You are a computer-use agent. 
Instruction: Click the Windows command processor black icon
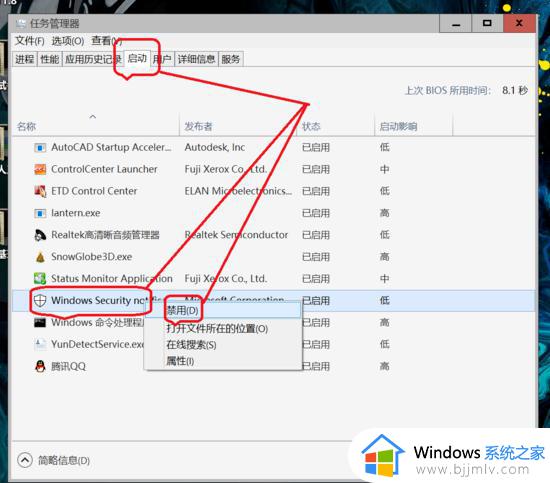(40, 322)
